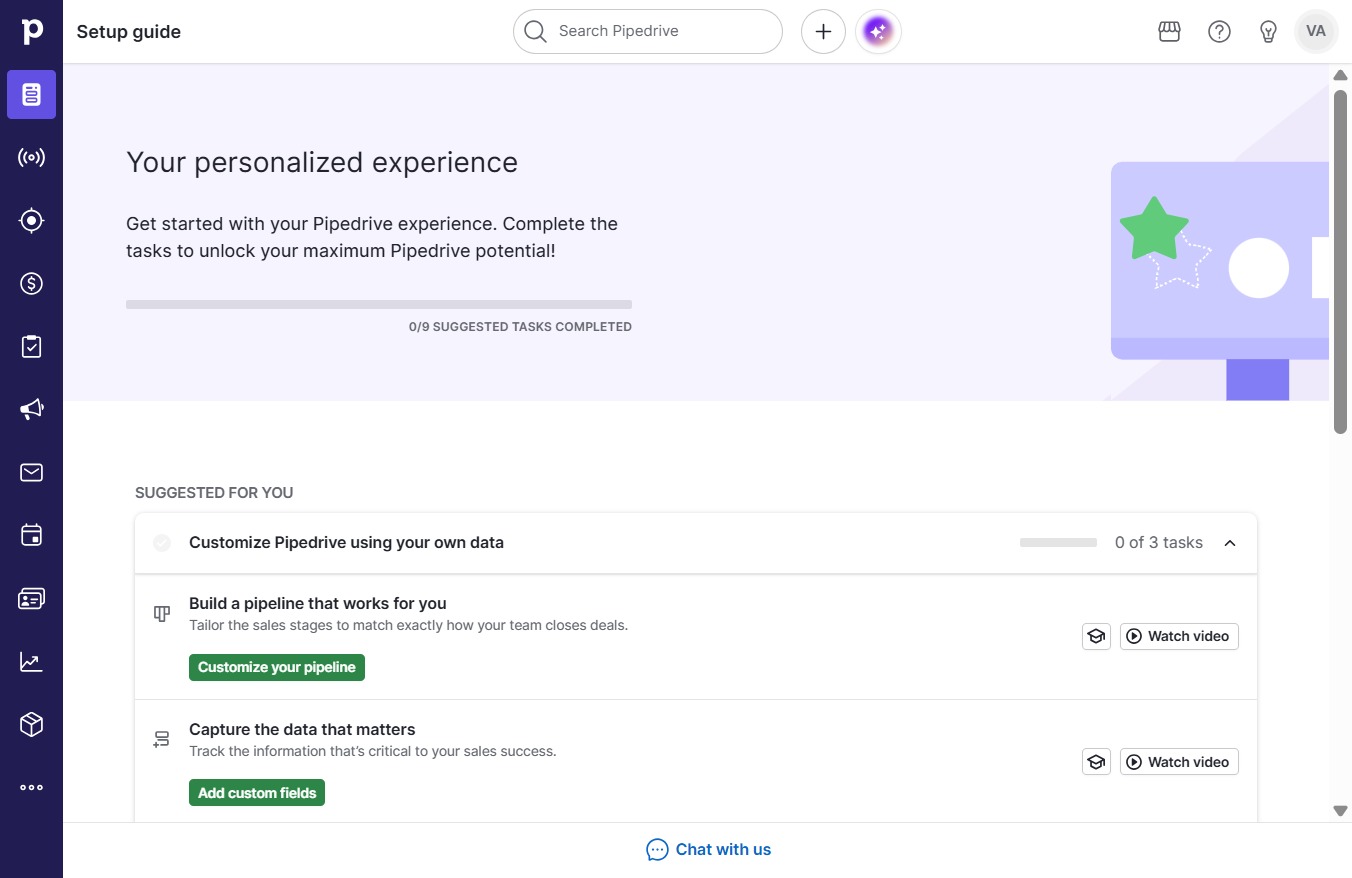The image size is (1352, 878).
Task: Open the AI assistant sparkle button
Action: click(x=878, y=32)
